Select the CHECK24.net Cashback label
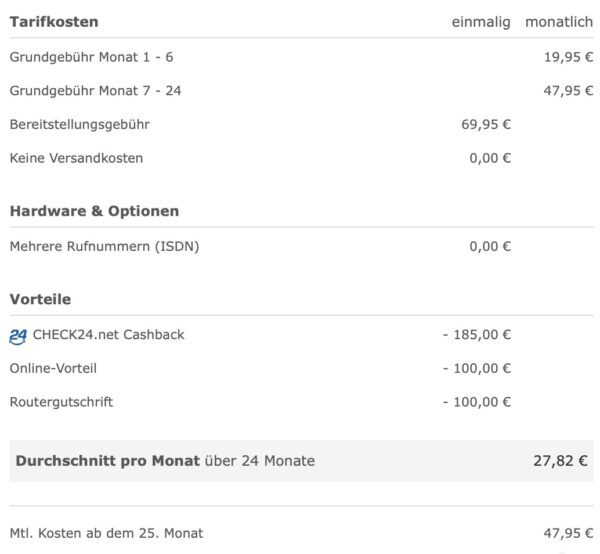600x554 pixels. click(x=108, y=335)
